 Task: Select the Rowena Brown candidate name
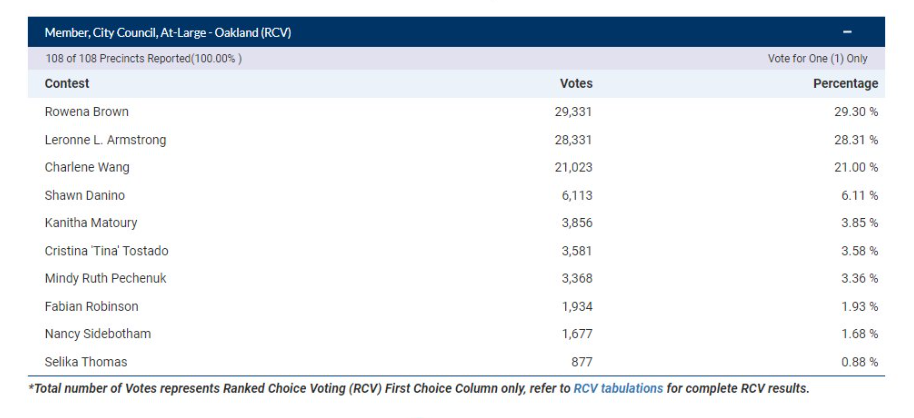87,112
